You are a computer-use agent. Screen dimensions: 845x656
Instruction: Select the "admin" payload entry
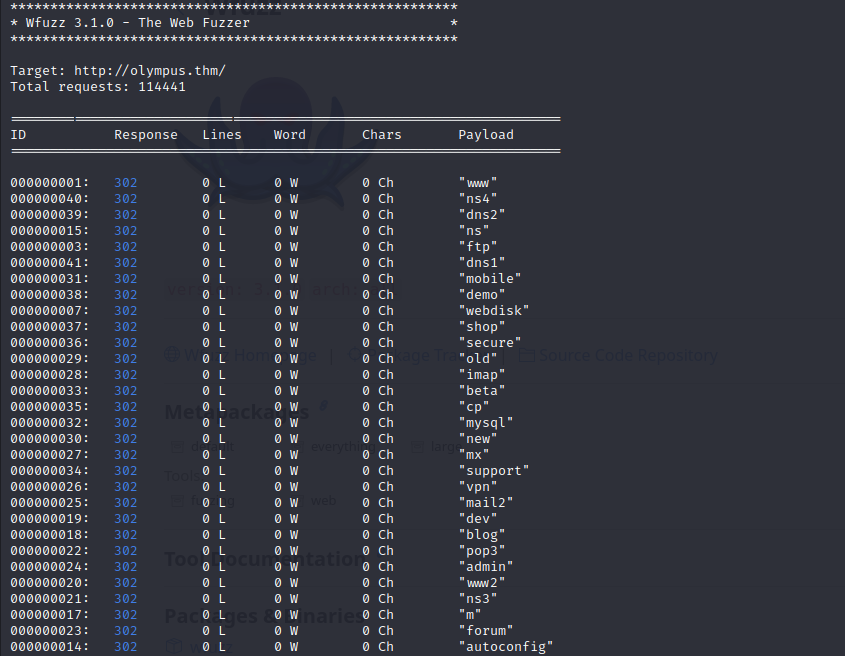[x=486, y=567]
